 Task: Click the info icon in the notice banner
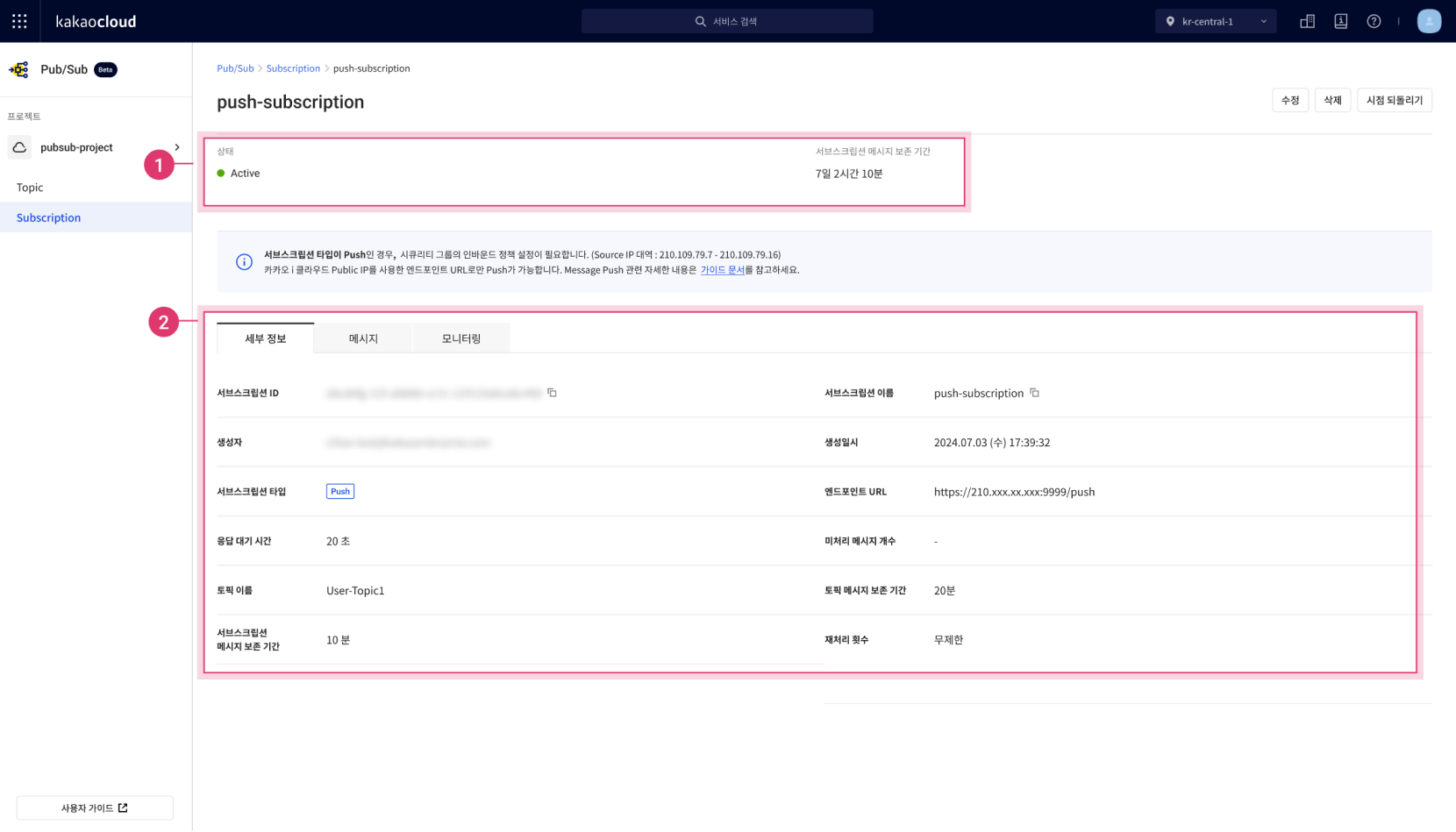[244, 262]
